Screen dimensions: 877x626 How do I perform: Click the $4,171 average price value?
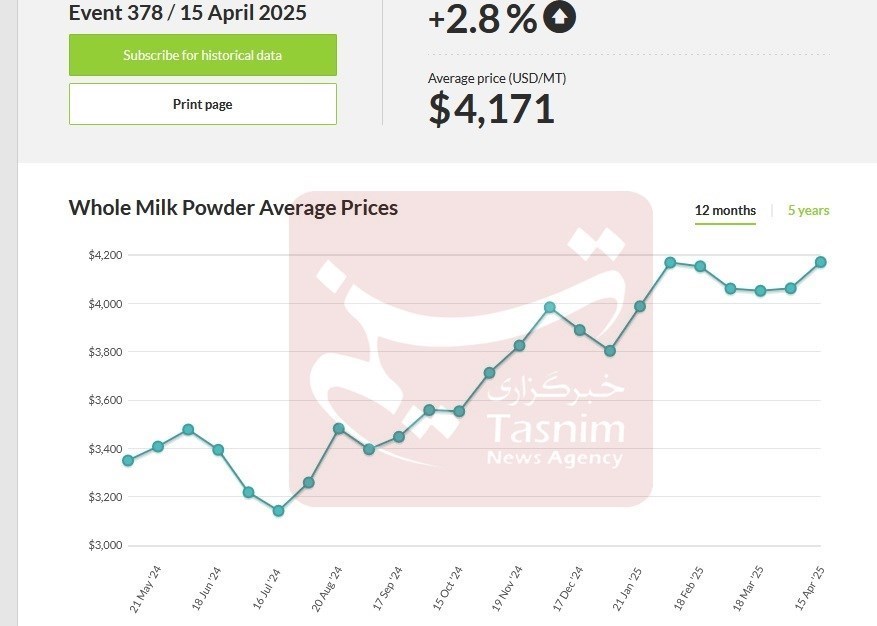tap(491, 108)
